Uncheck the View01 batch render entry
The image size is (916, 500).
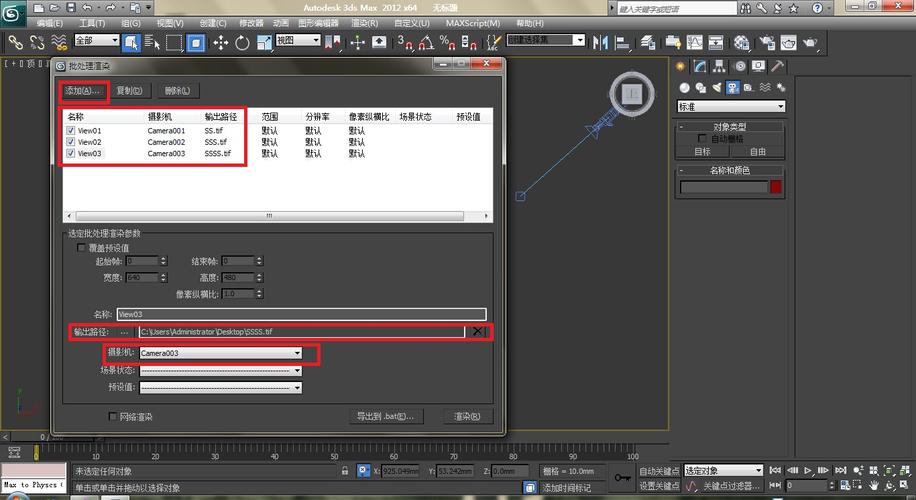tap(70, 131)
